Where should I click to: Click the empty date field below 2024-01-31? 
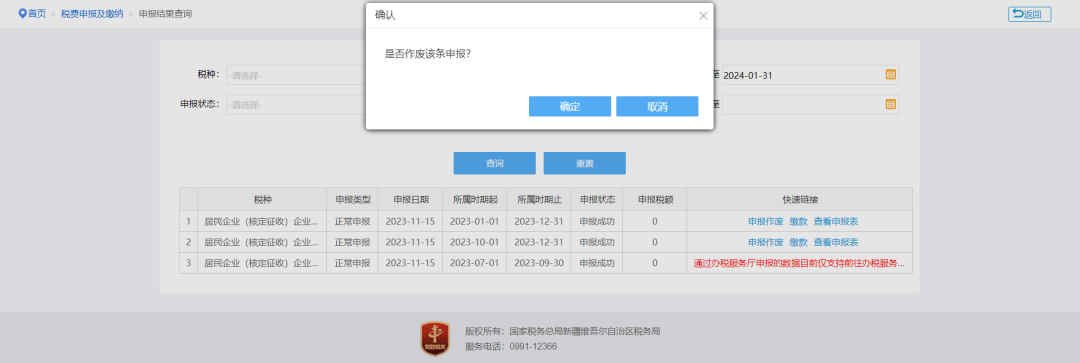point(810,105)
